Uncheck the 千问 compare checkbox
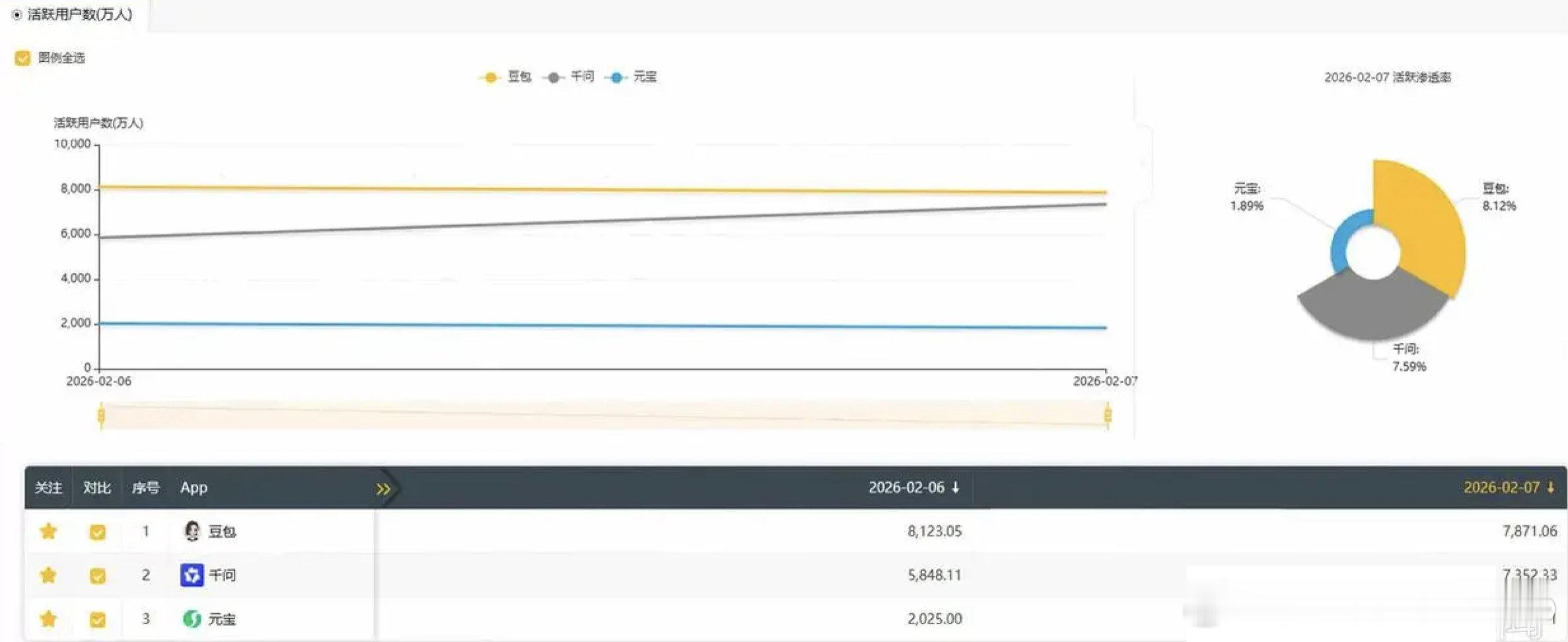The height and width of the screenshot is (642, 1568). [97, 576]
